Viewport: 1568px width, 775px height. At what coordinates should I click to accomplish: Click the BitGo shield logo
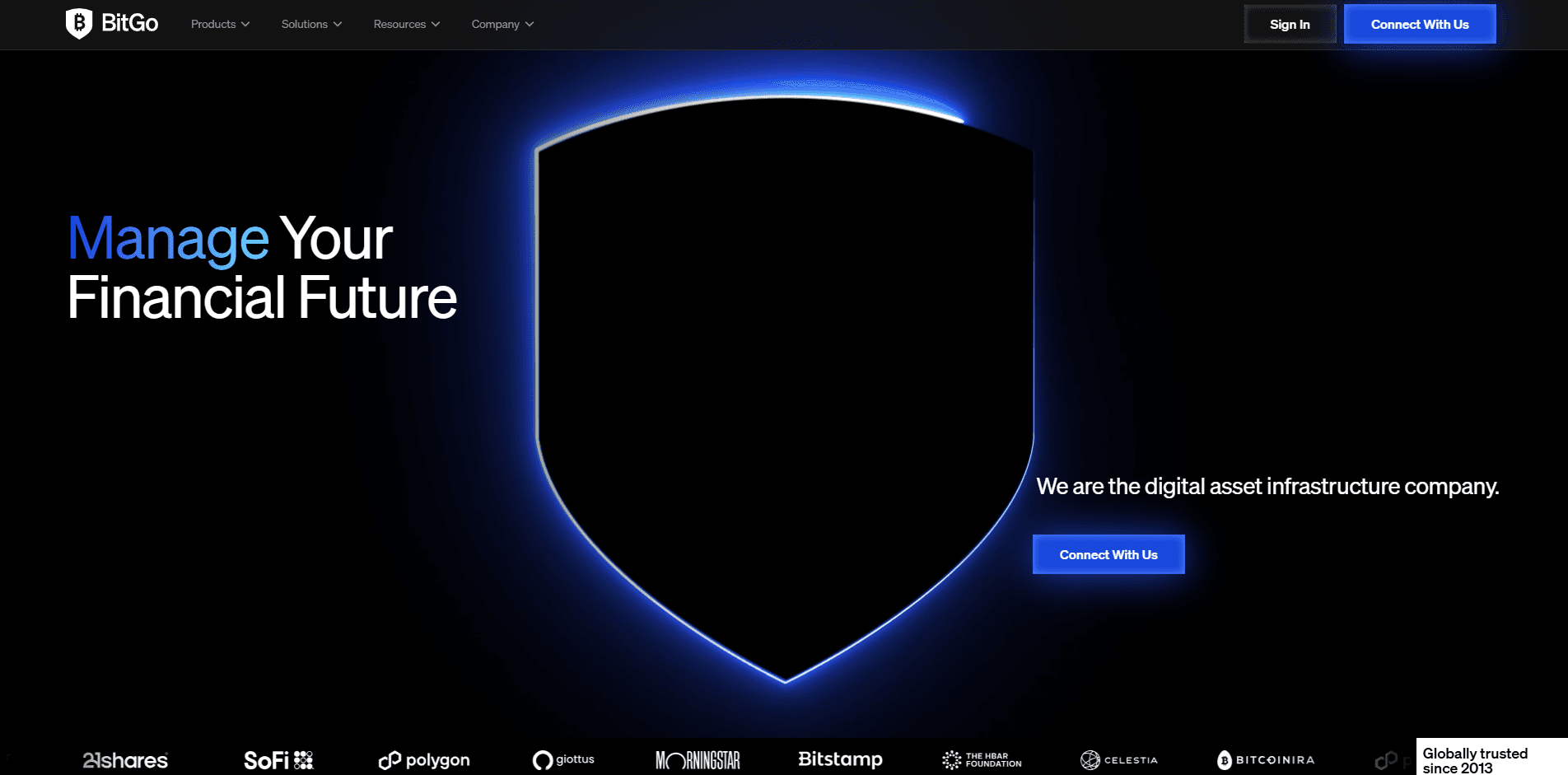pyautogui.click(x=79, y=23)
